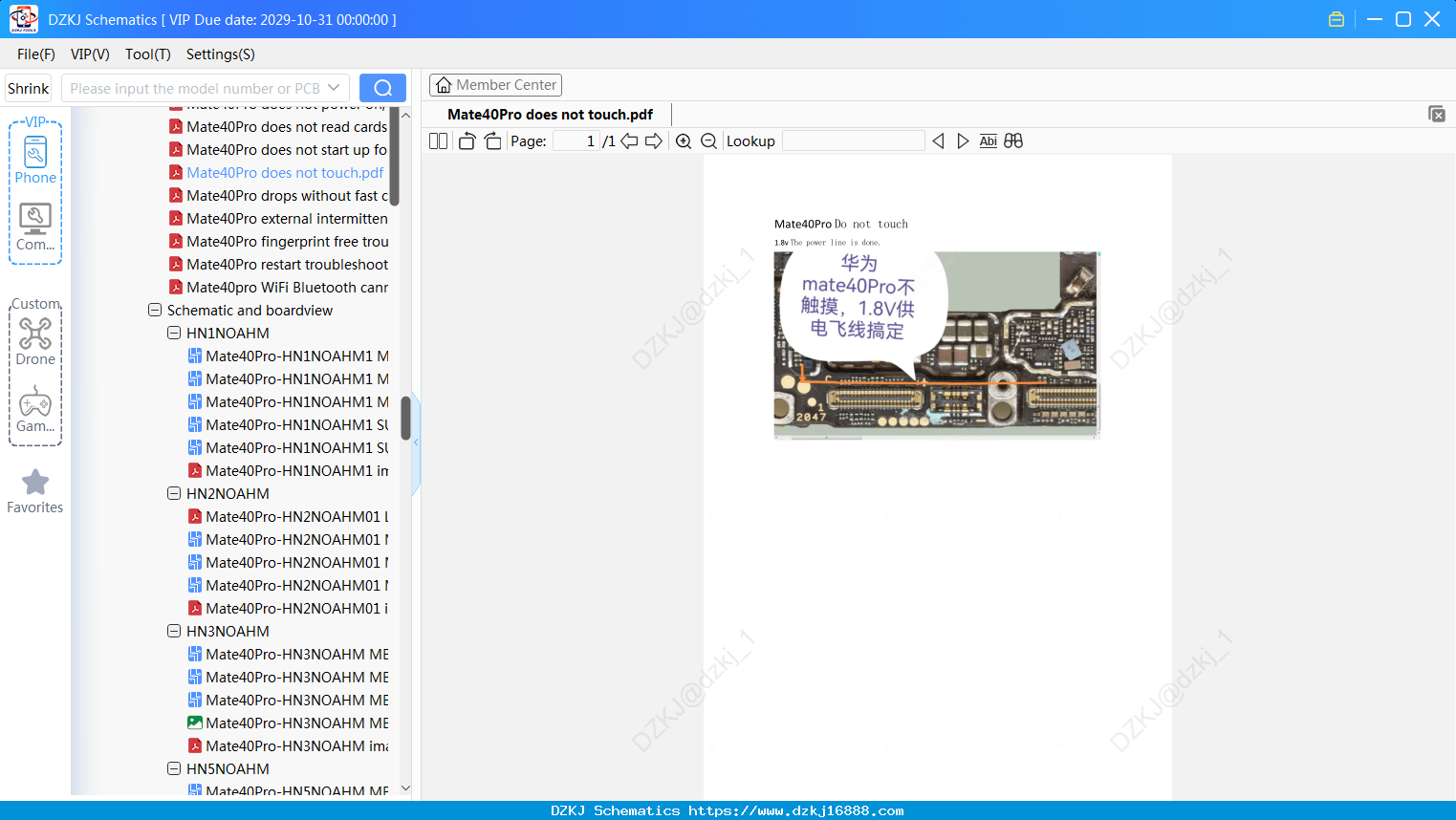Open the Computer category
The width and height of the screenshot is (1456, 820).
pos(35,227)
